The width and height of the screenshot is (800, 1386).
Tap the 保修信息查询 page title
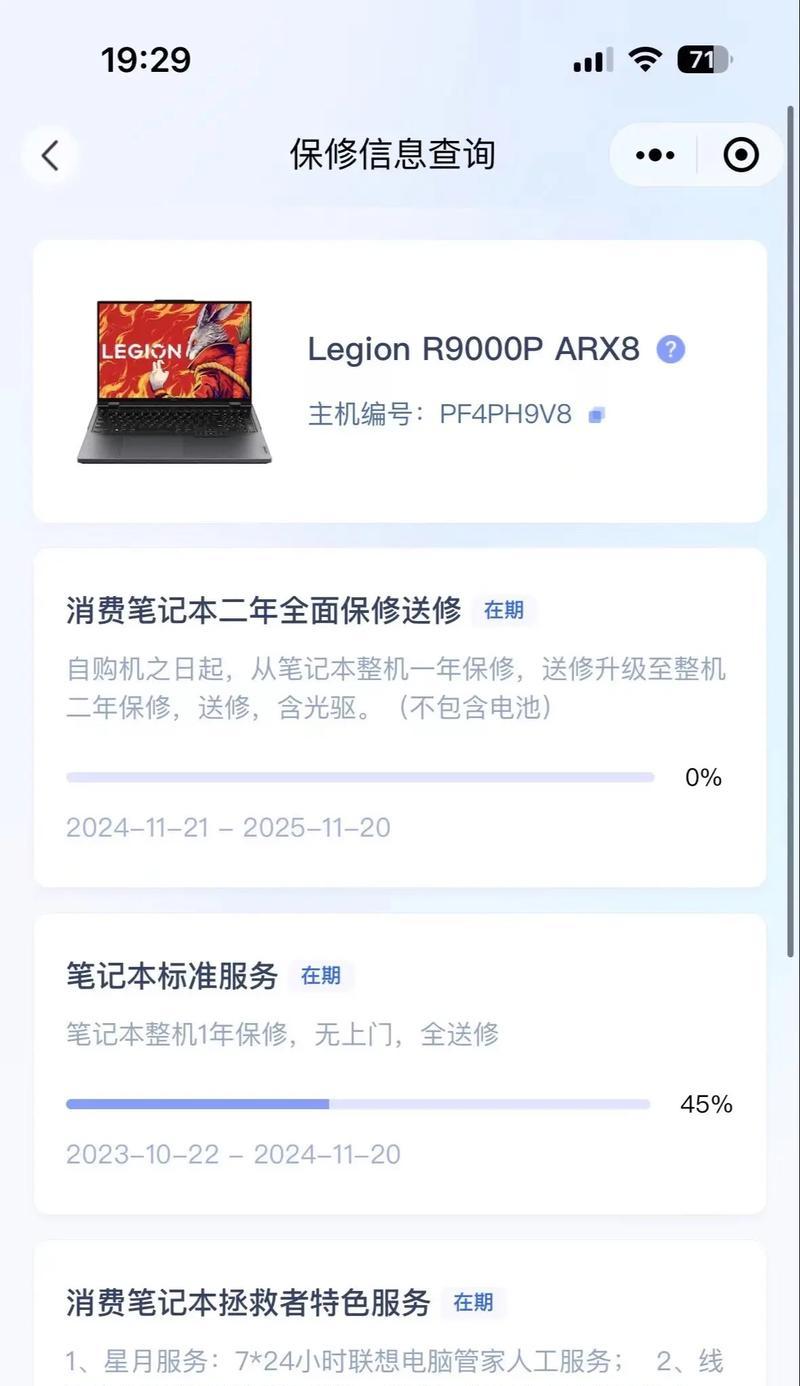pos(393,155)
